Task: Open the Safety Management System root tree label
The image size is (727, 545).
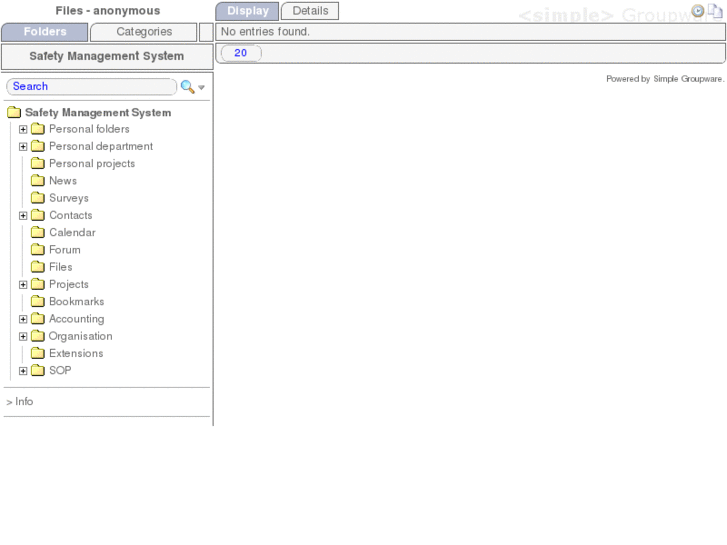Action: click(x=98, y=113)
